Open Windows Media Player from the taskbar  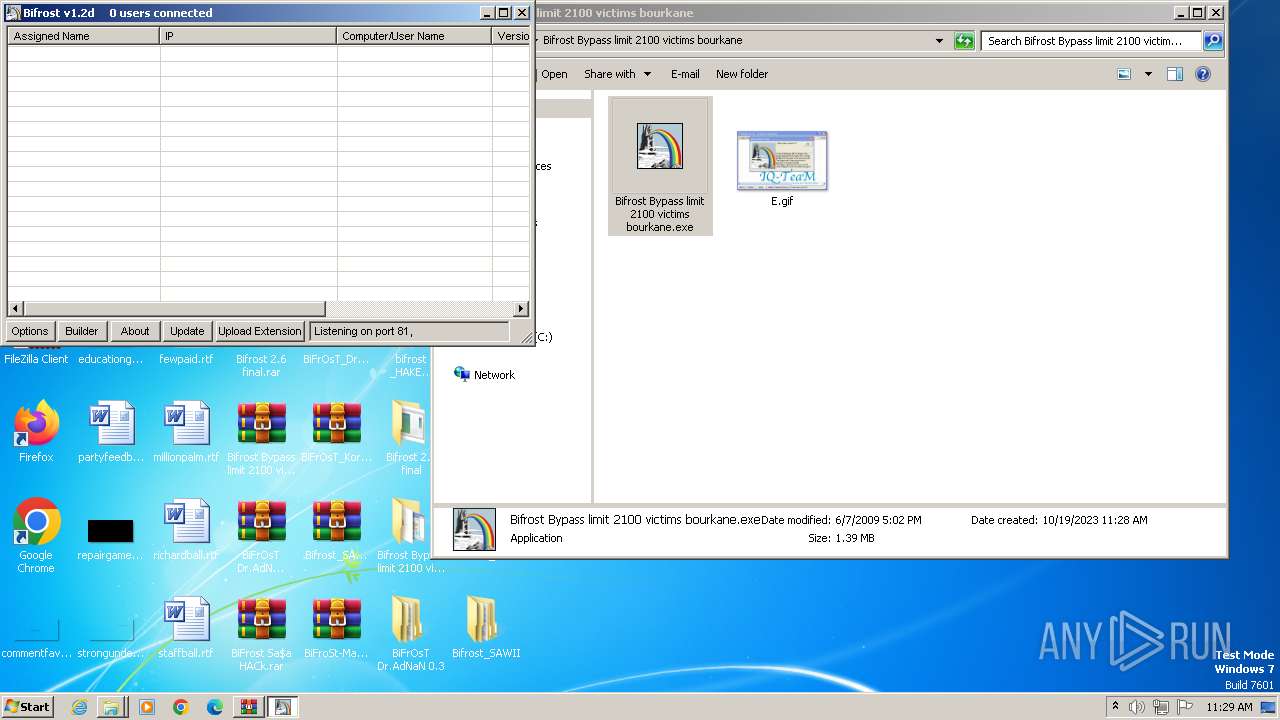pyautogui.click(x=147, y=707)
